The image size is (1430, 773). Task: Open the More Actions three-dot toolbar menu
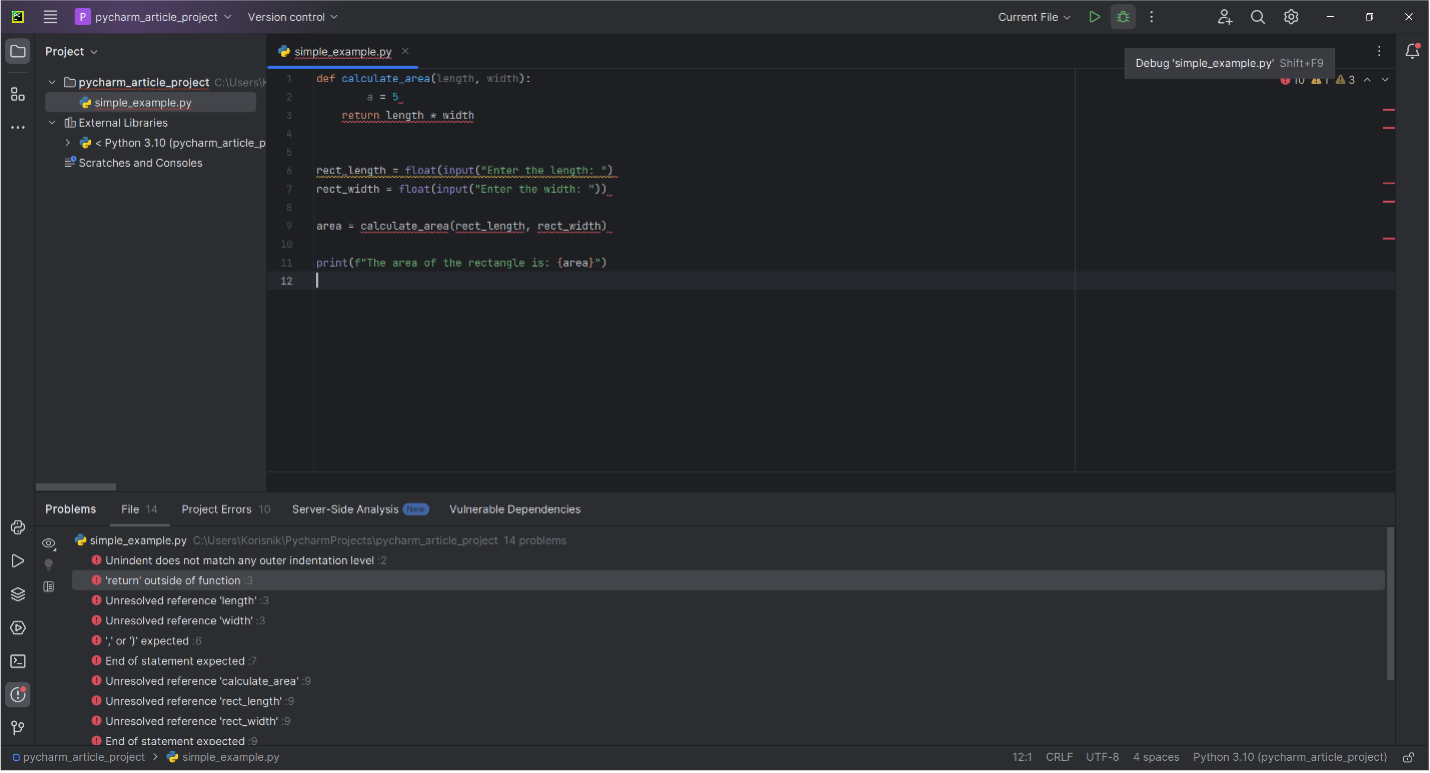(1151, 17)
